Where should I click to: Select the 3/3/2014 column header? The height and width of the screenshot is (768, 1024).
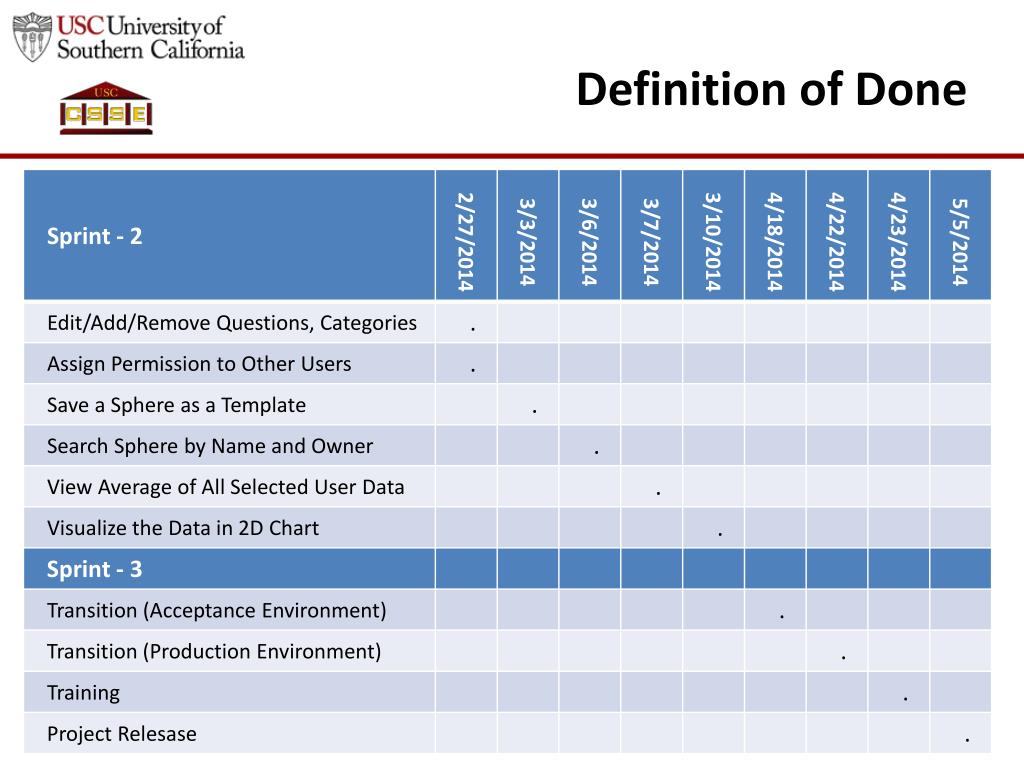tap(528, 235)
